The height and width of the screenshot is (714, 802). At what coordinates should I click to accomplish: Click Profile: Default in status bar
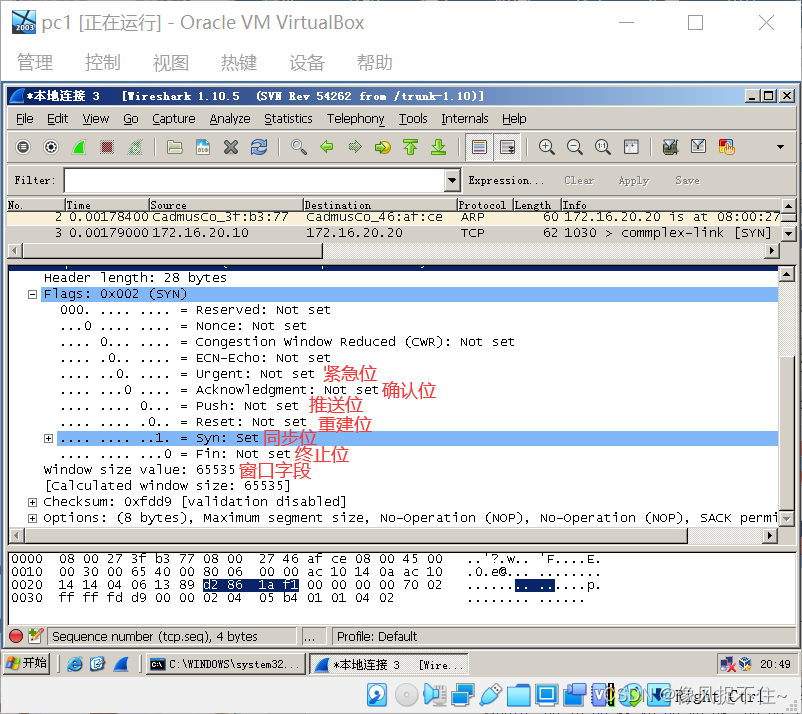(x=377, y=636)
